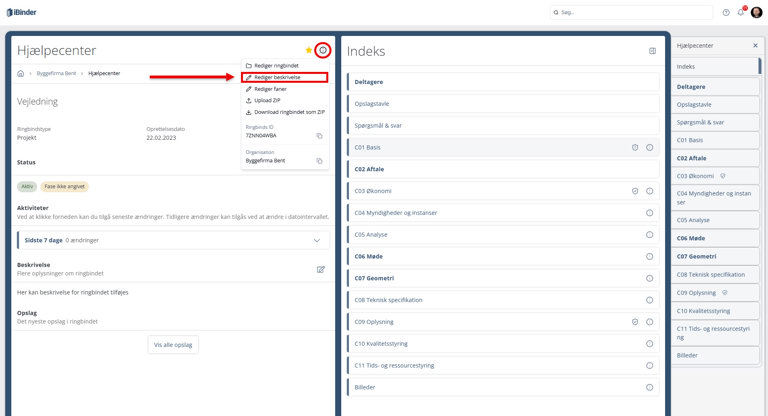
Task: Click the edit Beskrivelse pencil icon
Action: click(x=321, y=269)
